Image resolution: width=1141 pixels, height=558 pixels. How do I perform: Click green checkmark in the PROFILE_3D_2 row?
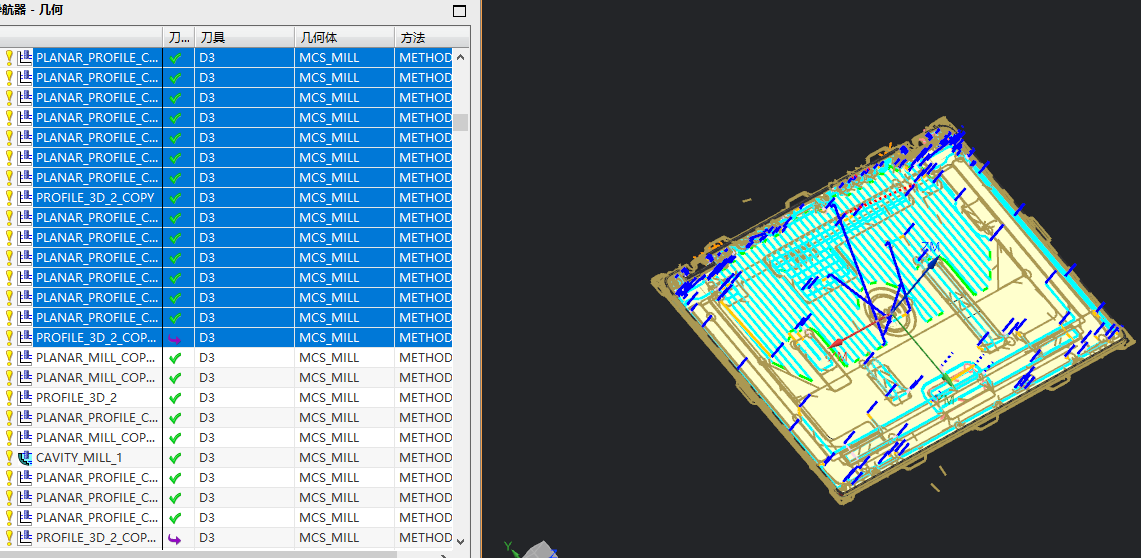175,399
